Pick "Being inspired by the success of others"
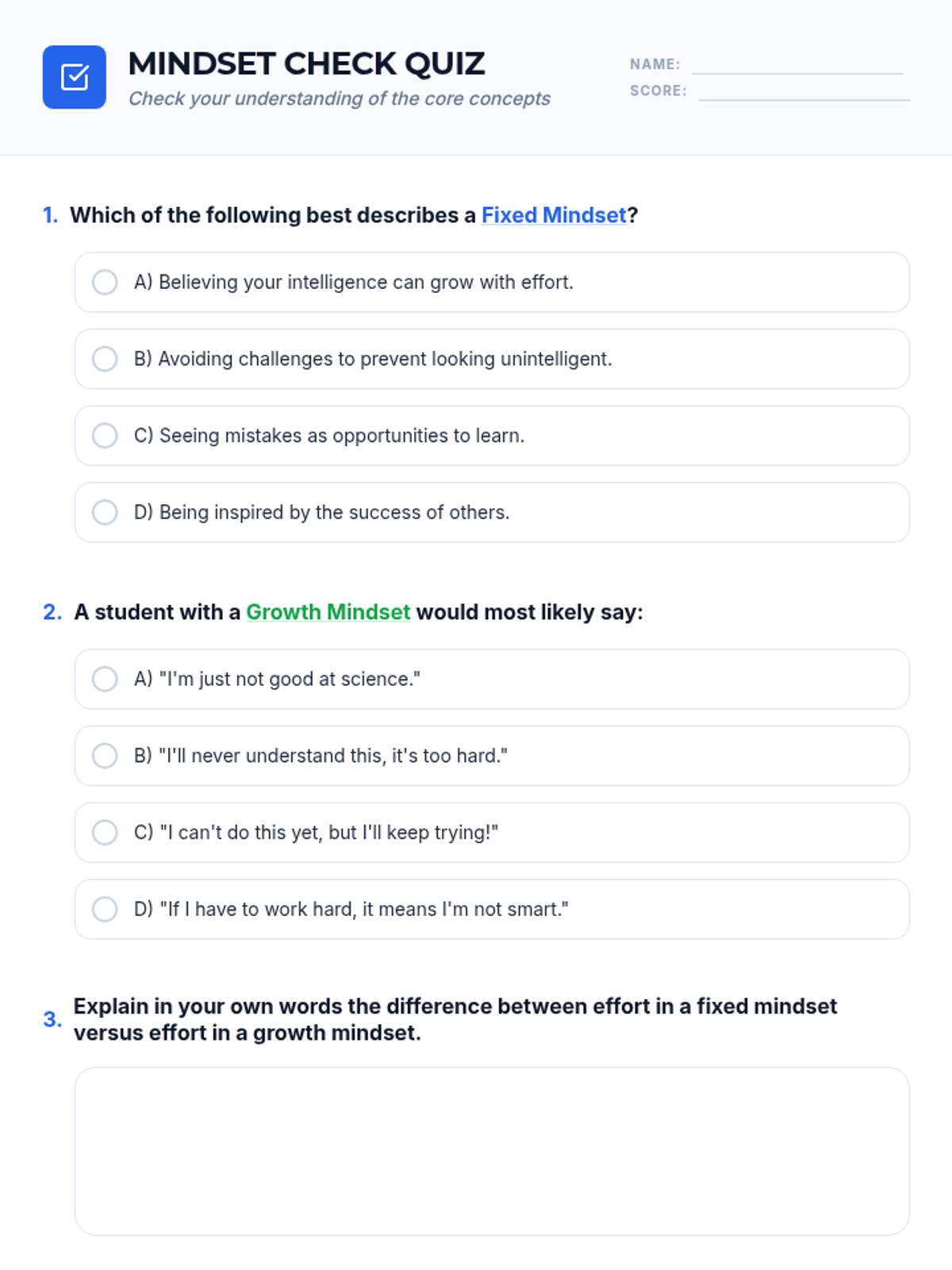 (105, 512)
